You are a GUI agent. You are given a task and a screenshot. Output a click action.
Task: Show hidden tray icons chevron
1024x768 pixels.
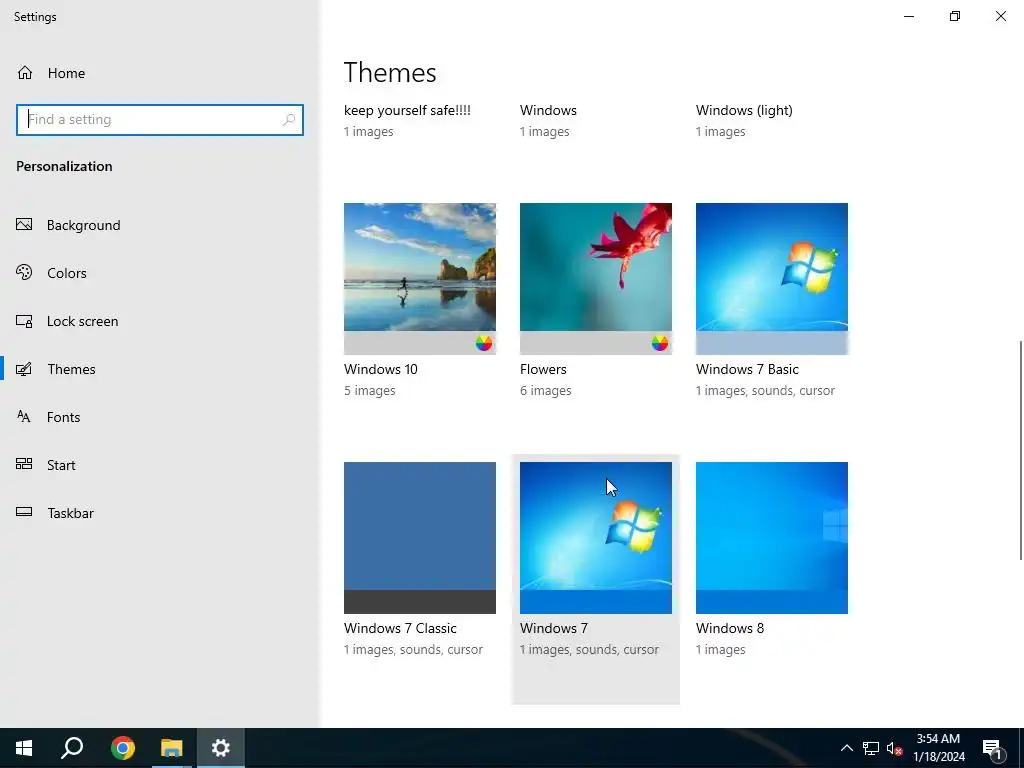[846, 748]
